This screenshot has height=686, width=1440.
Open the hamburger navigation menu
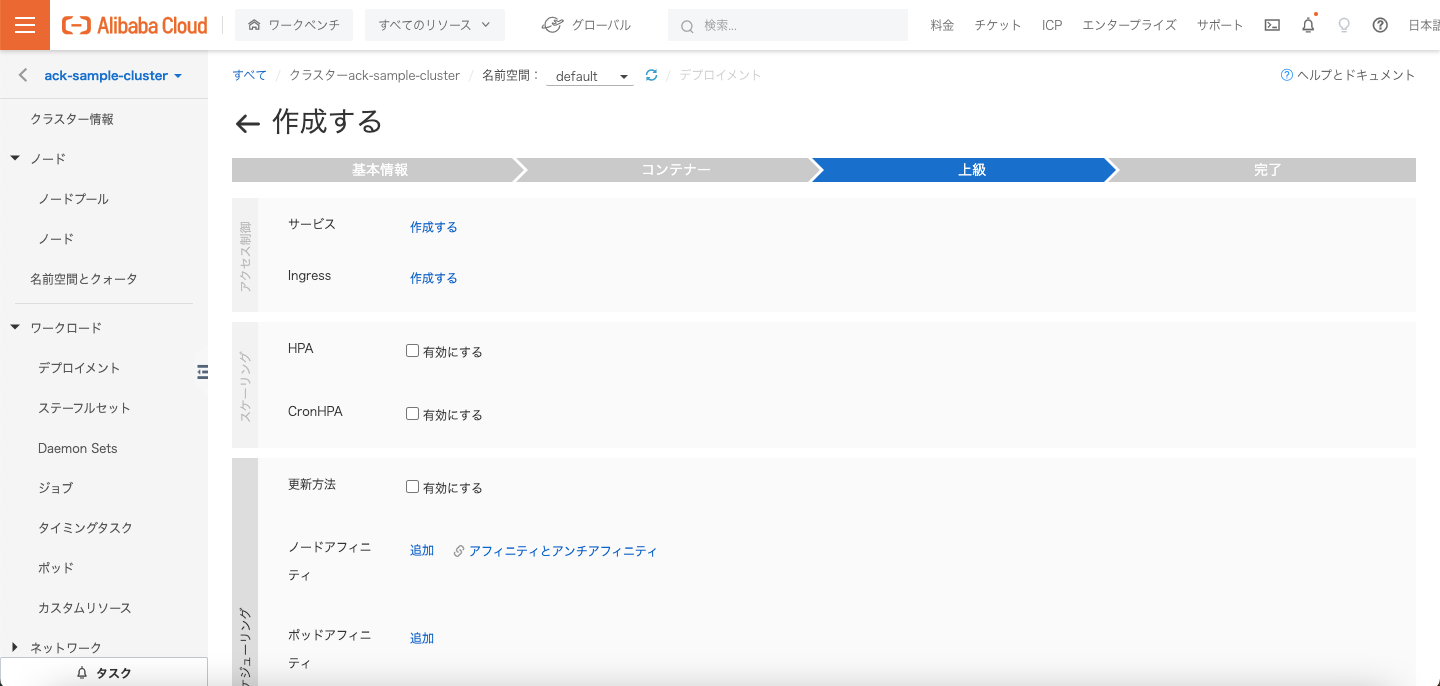(25, 25)
